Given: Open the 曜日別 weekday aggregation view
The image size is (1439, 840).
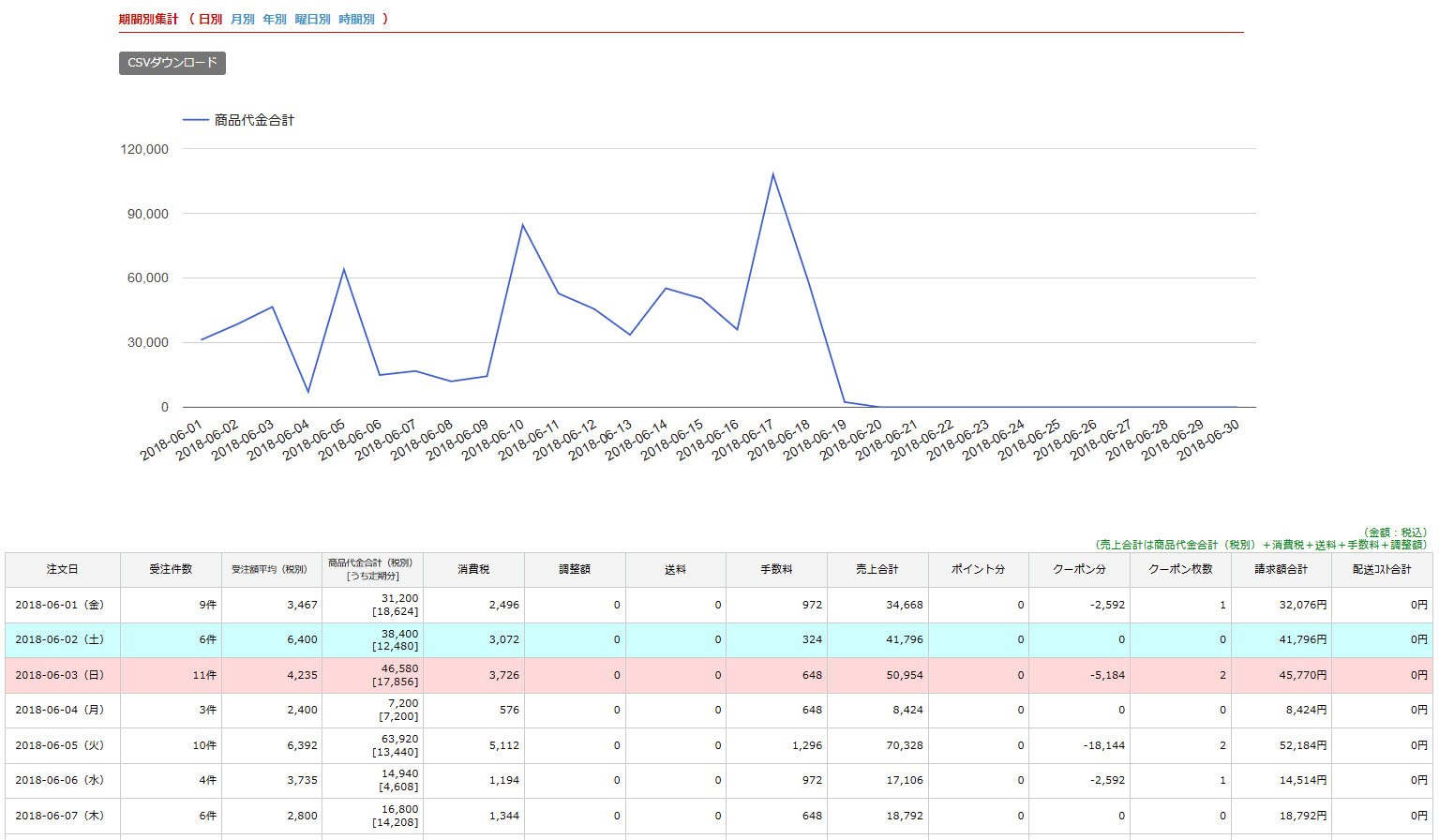Looking at the screenshot, I should [x=312, y=19].
